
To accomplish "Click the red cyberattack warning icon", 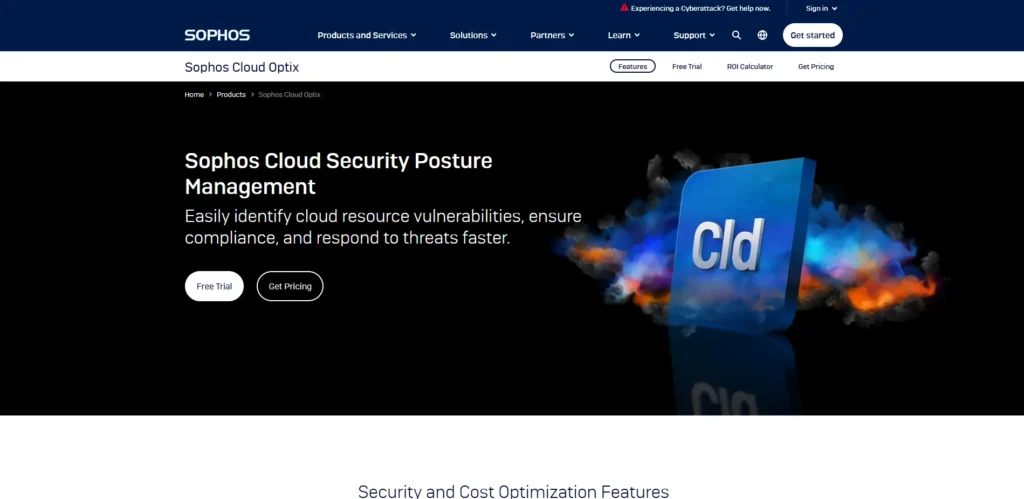I will 624,8.
